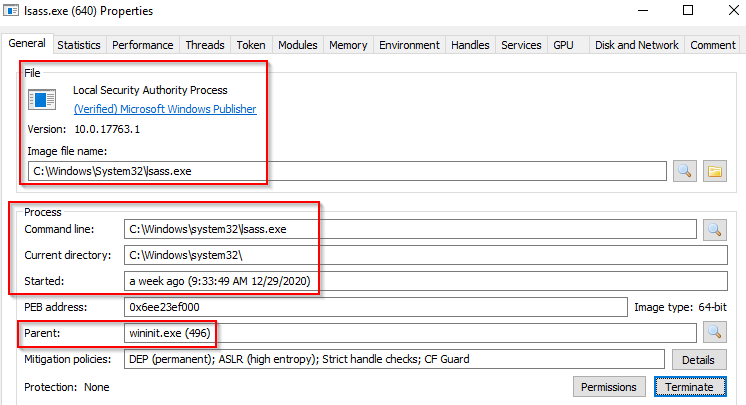Open the Handles tab

coord(470,45)
